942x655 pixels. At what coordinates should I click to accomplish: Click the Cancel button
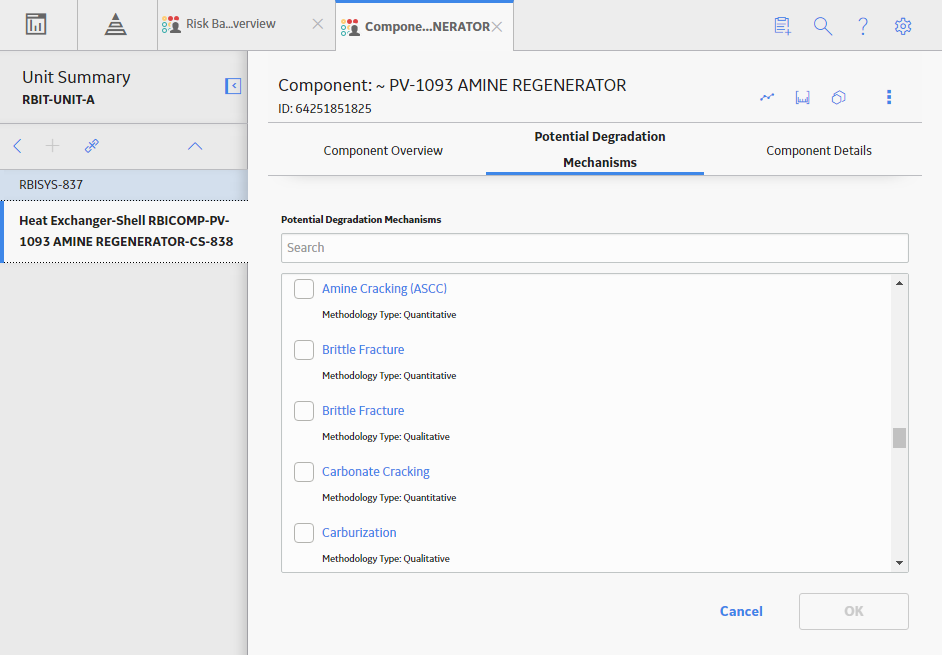pos(741,611)
